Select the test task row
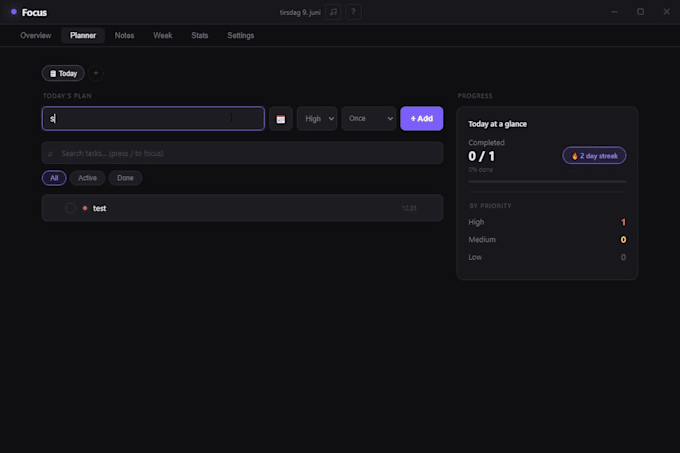 click(x=242, y=208)
